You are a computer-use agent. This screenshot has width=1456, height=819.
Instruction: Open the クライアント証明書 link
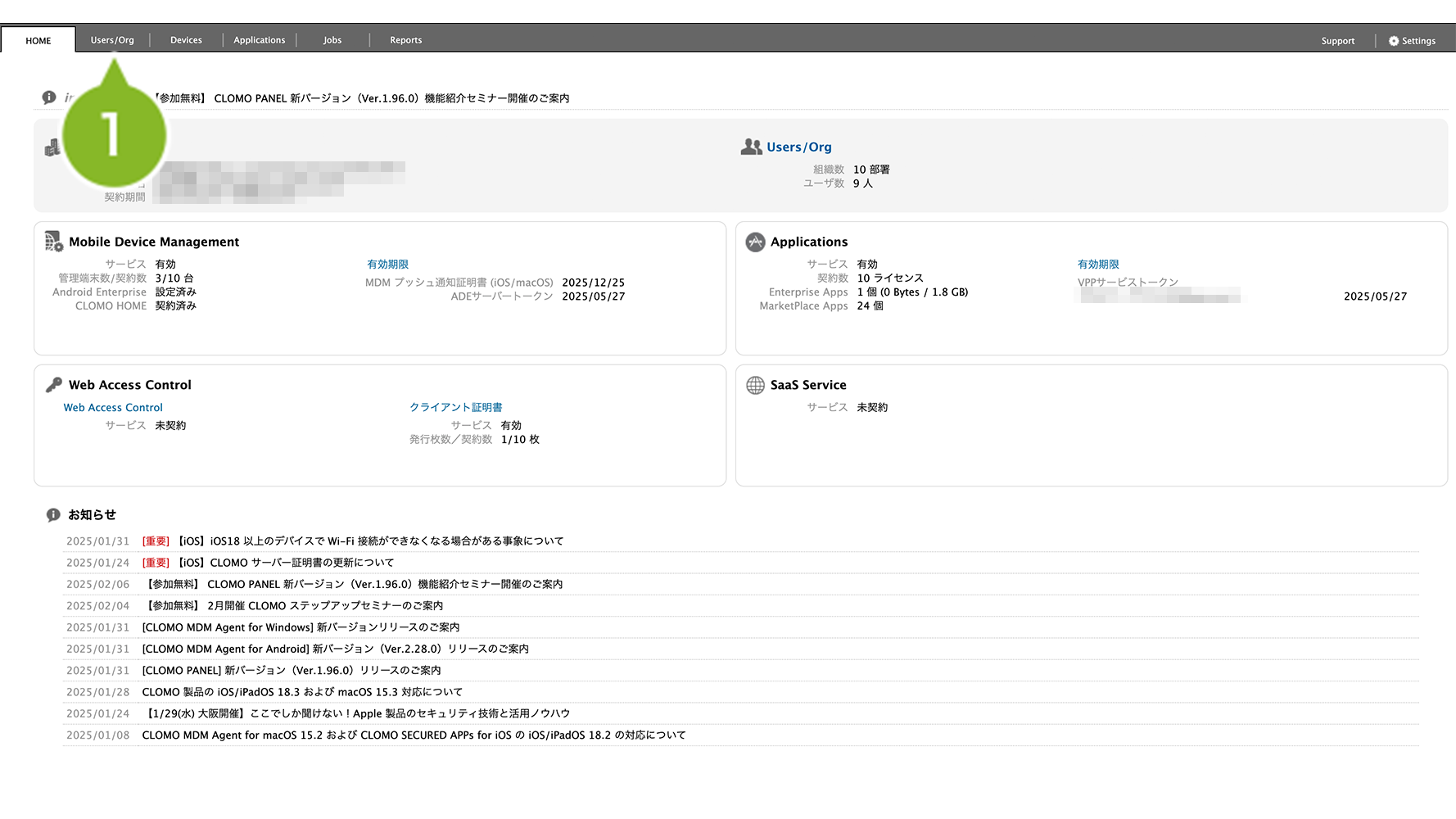click(456, 407)
